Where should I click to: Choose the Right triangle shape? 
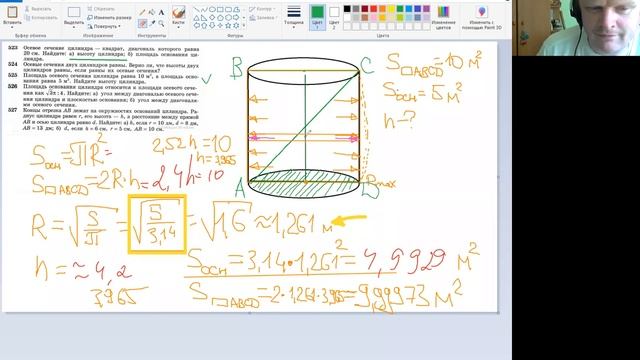pos(204,18)
